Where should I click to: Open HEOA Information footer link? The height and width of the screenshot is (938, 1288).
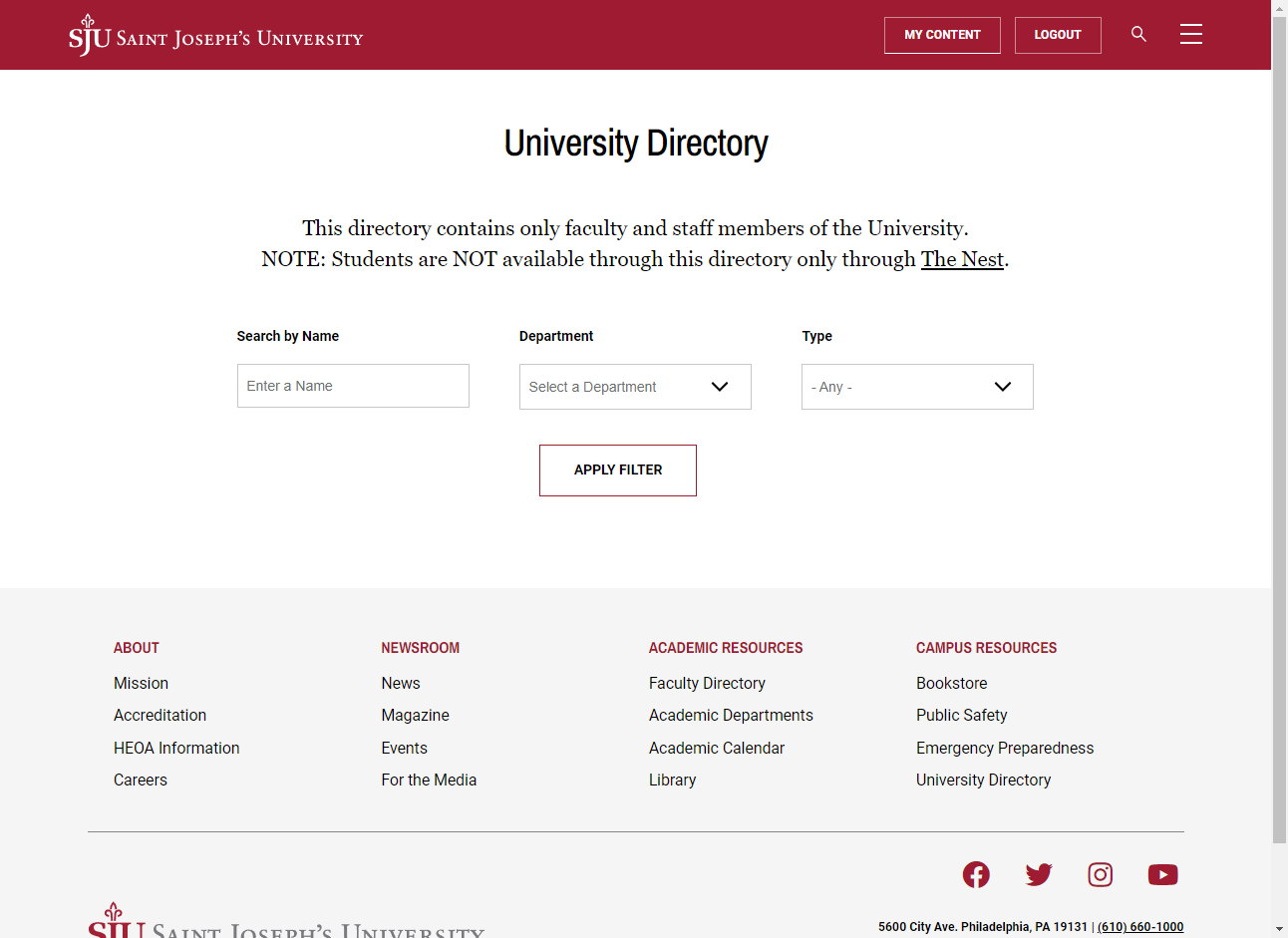pos(176,748)
